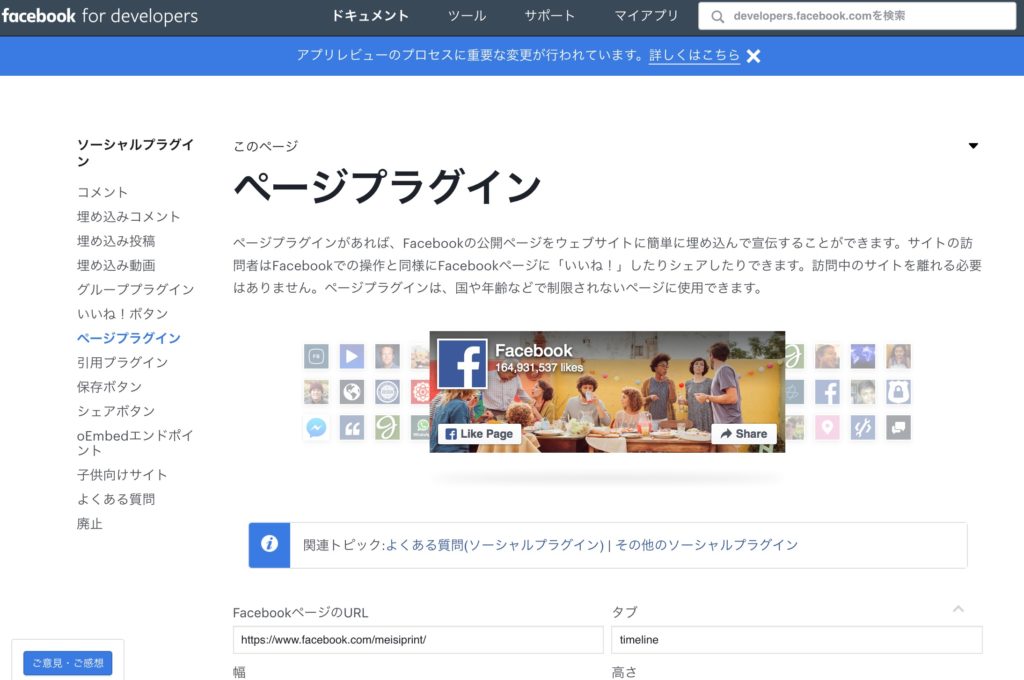Click the globe icon tile
Viewport: 1024px width, 680px height.
(351, 392)
